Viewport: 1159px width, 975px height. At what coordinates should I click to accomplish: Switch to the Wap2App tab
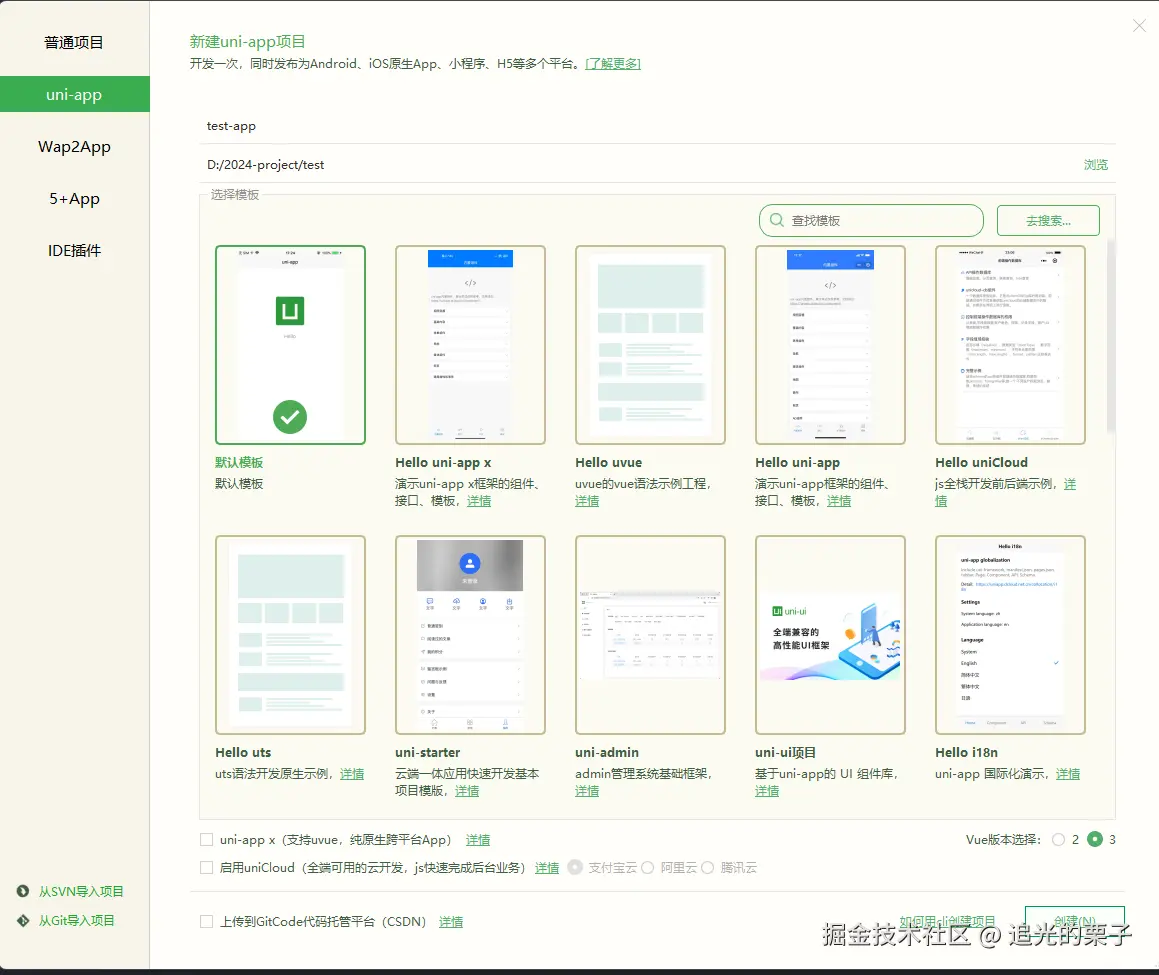click(74, 146)
